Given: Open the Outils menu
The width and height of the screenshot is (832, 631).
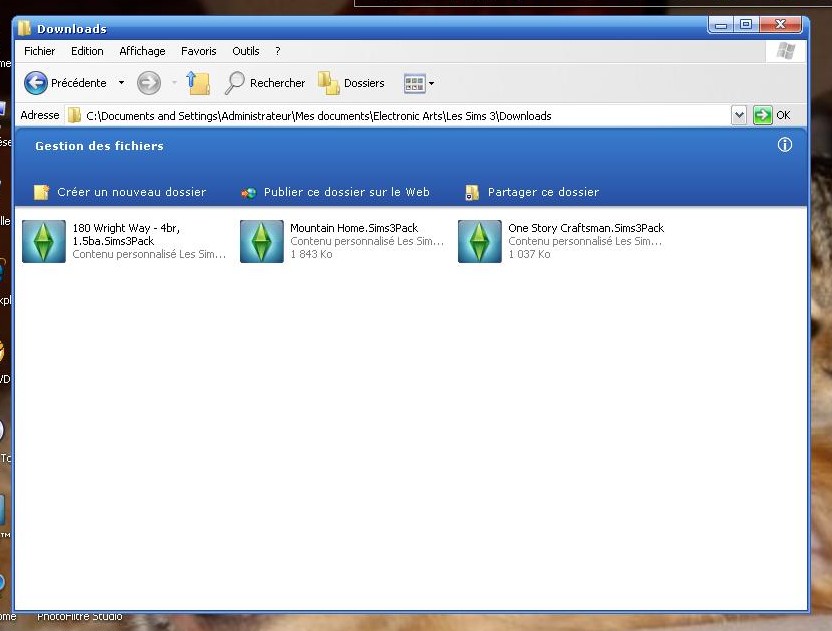Looking at the screenshot, I should pos(246,51).
